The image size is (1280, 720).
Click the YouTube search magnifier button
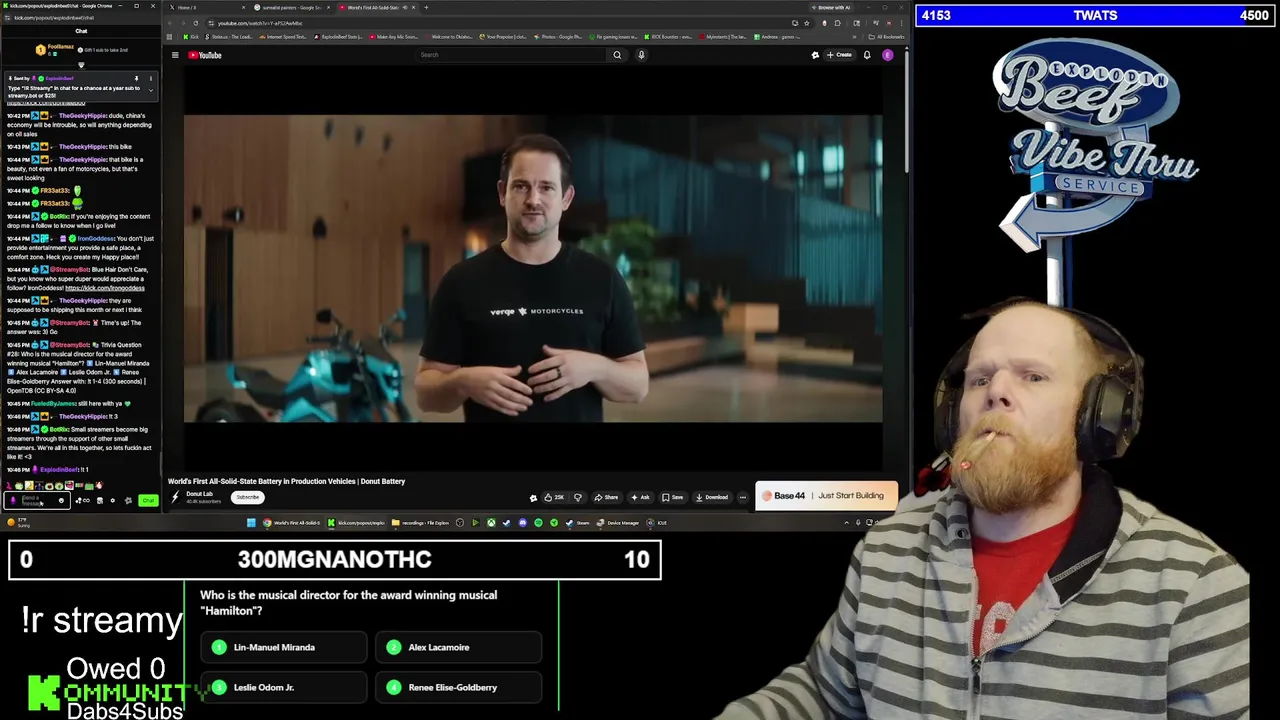tap(617, 55)
